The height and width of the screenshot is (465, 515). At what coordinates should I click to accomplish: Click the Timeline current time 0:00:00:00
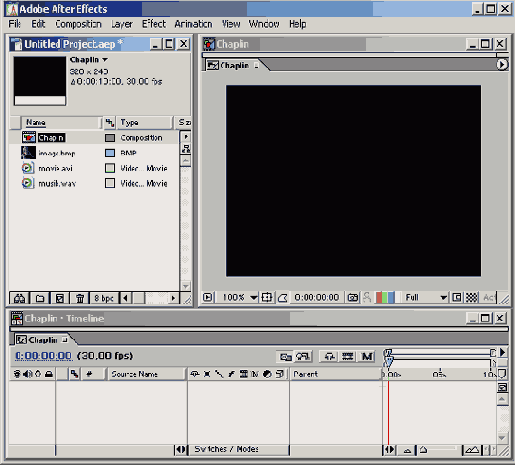coord(43,356)
